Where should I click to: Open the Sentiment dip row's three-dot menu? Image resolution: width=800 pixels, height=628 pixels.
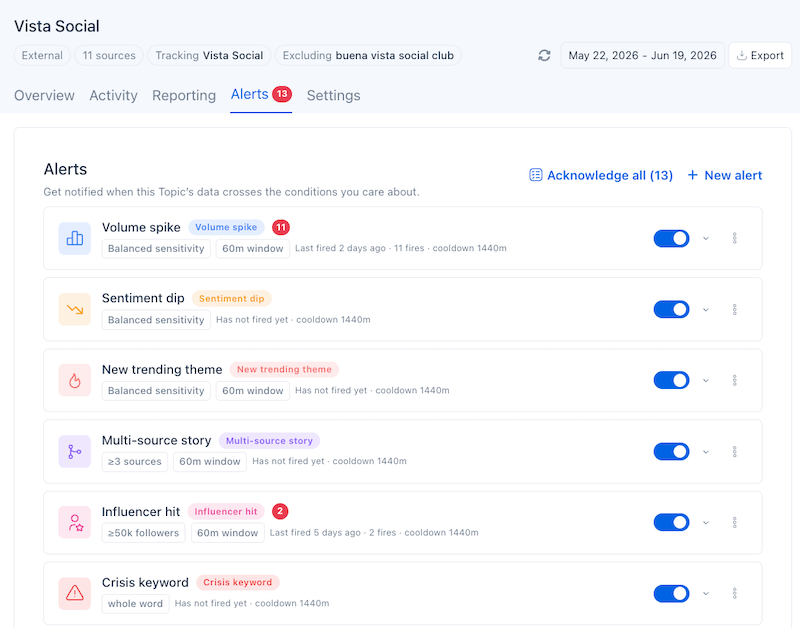735,309
